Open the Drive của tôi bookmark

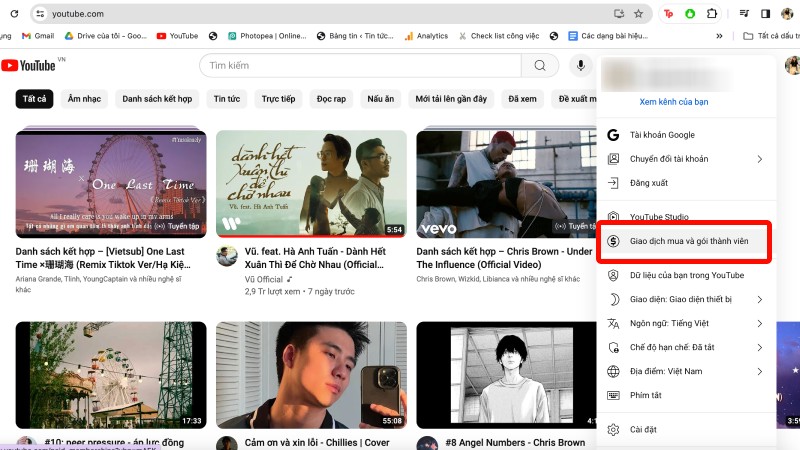[x=106, y=36]
